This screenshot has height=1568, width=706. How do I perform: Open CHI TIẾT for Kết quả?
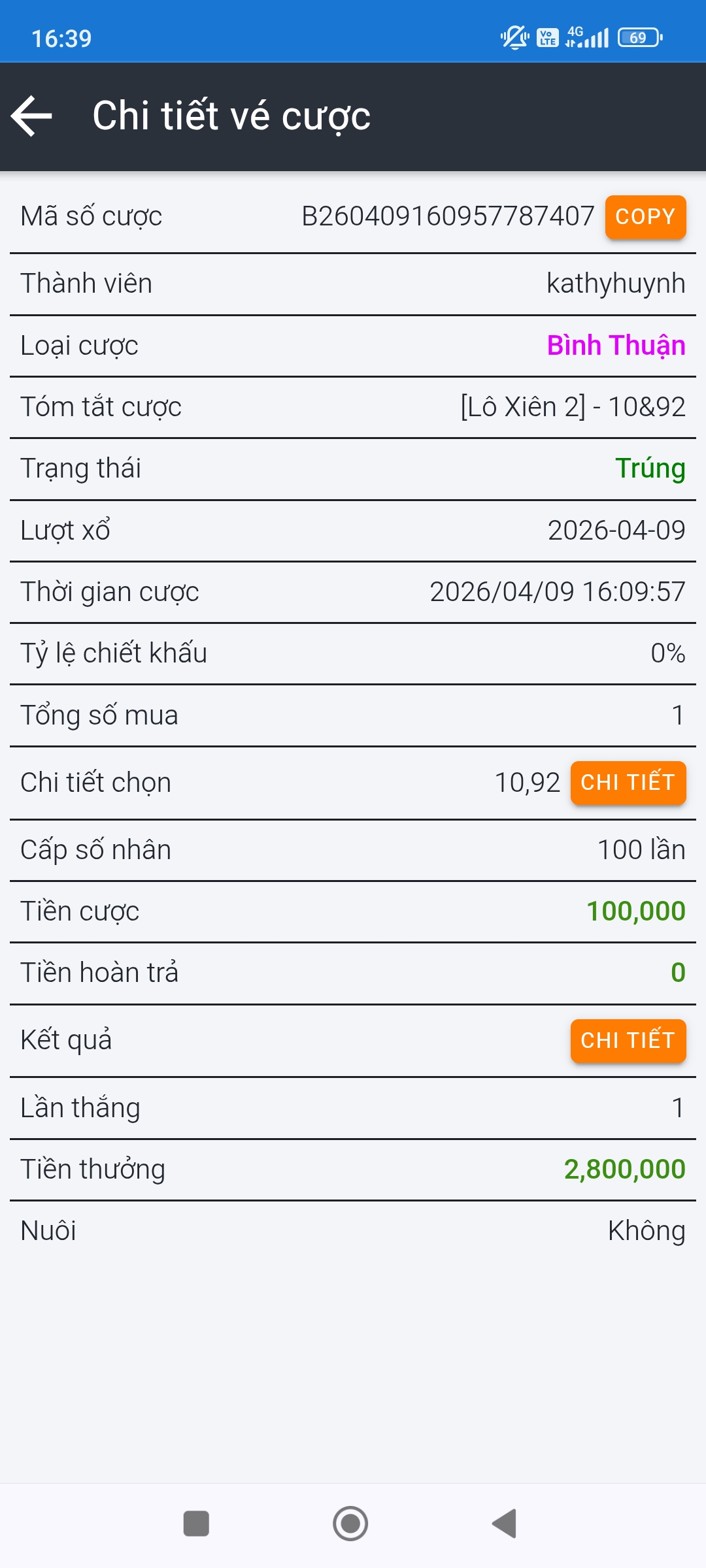[x=628, y=1041]
